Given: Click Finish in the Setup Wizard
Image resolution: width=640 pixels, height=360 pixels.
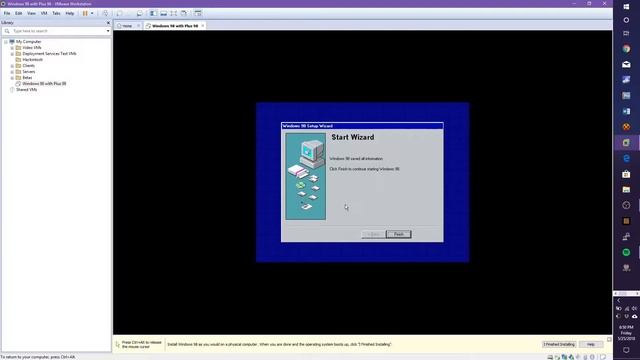Looking at the screenshot, I should coord(398,234).
